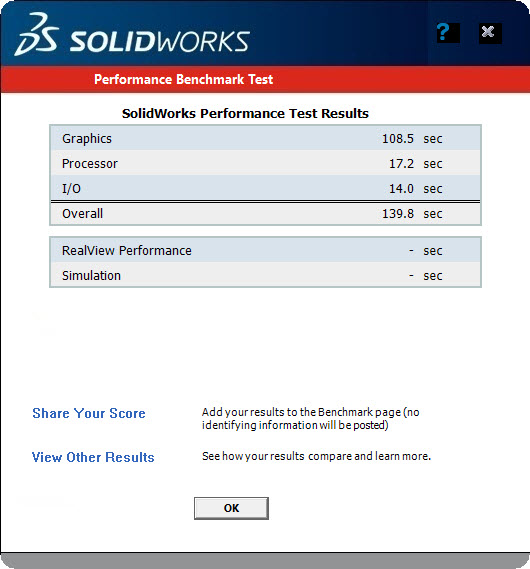
Task: Open the View Other Results link
Action: pos(93,457)
